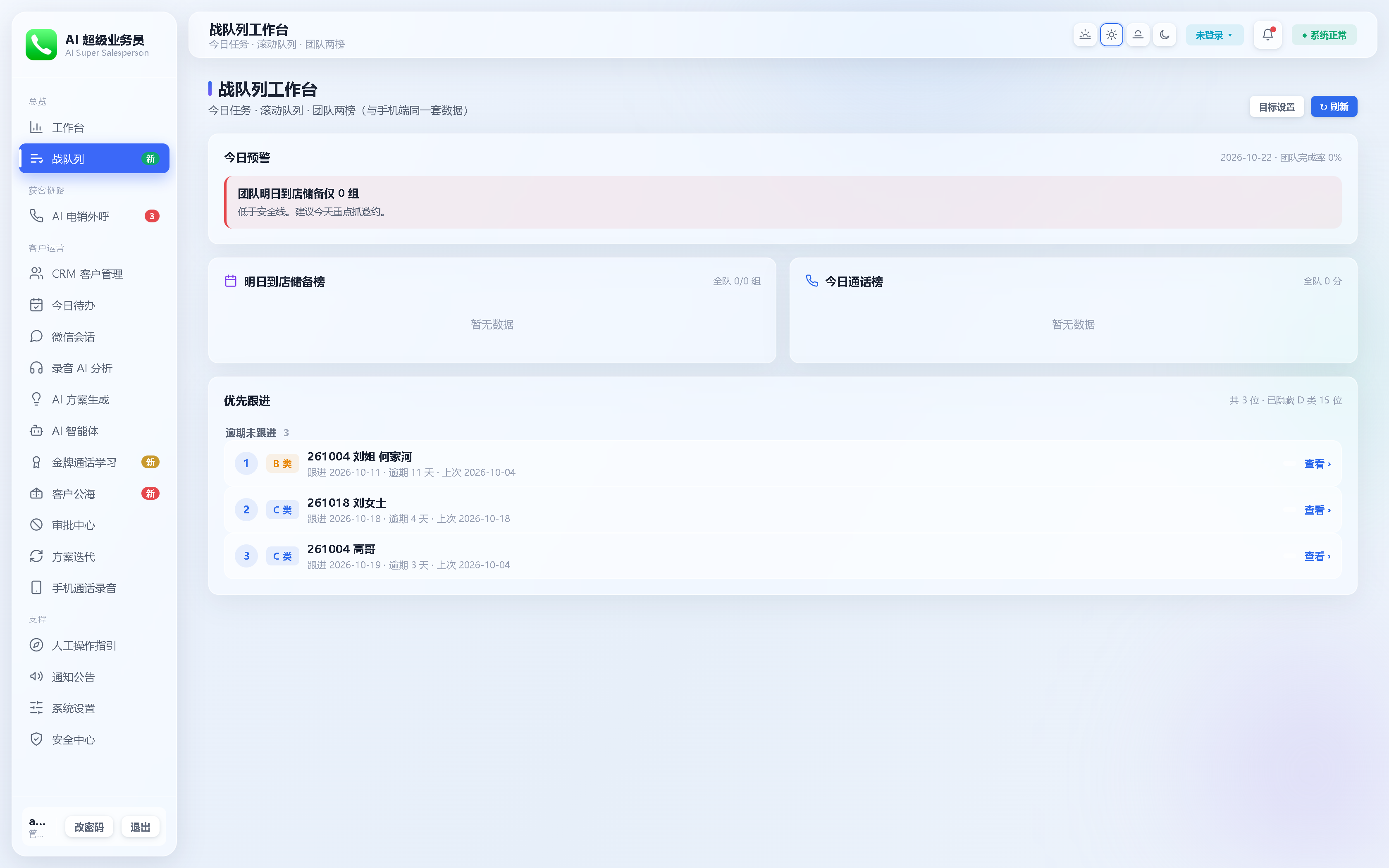
Task: Click the green phone app logo
Action: 41,45
